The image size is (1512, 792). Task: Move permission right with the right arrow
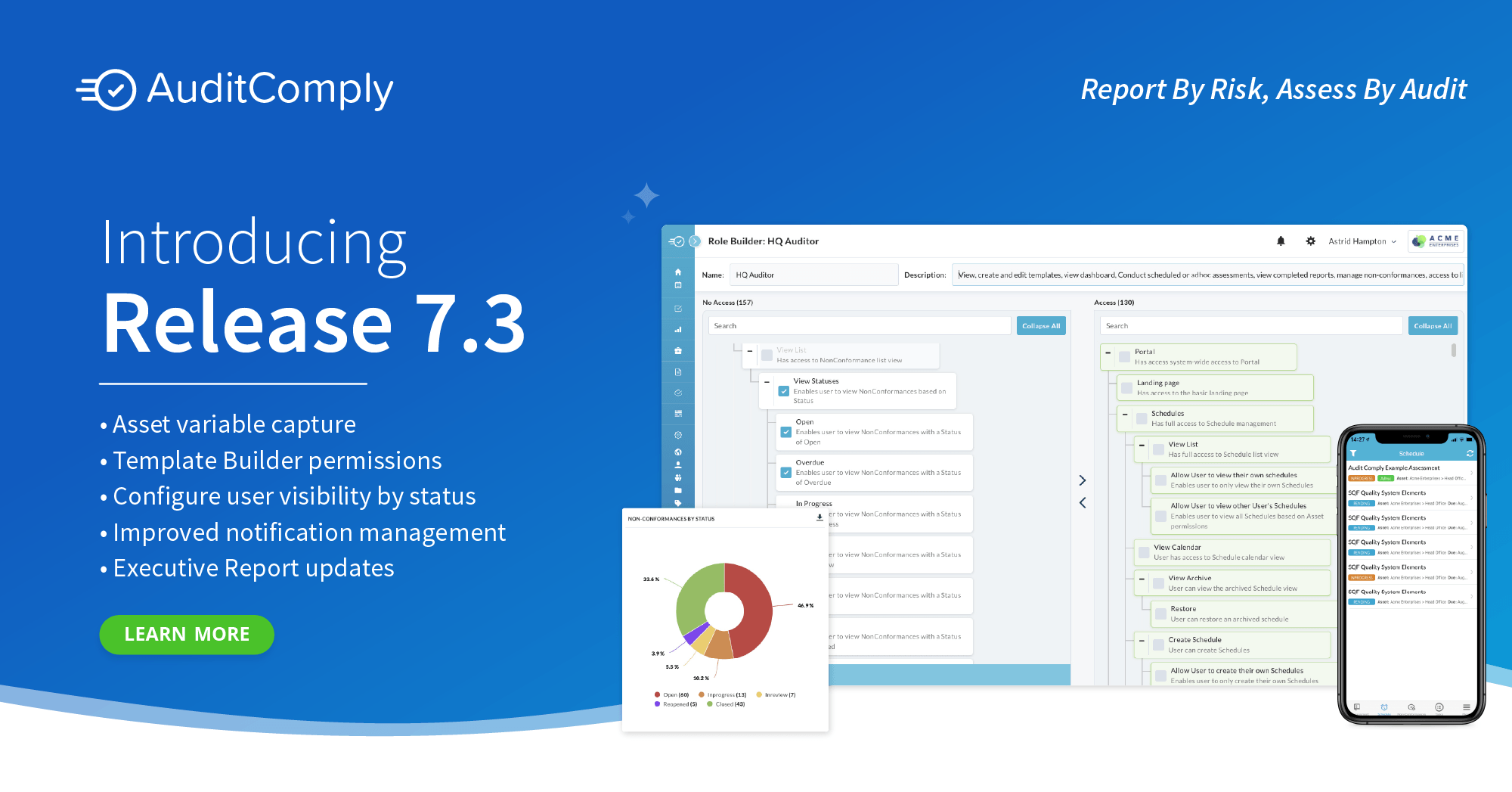1083,480
